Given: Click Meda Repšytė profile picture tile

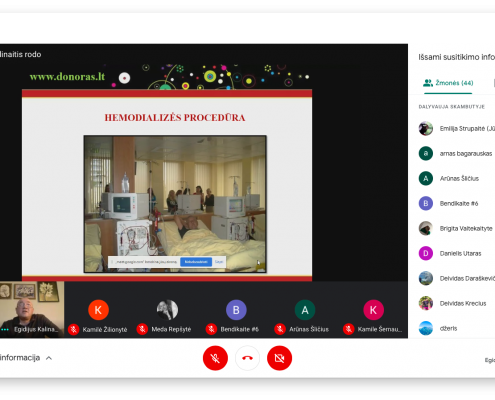Looking at the screenshot, I should [x=167, y=310].
